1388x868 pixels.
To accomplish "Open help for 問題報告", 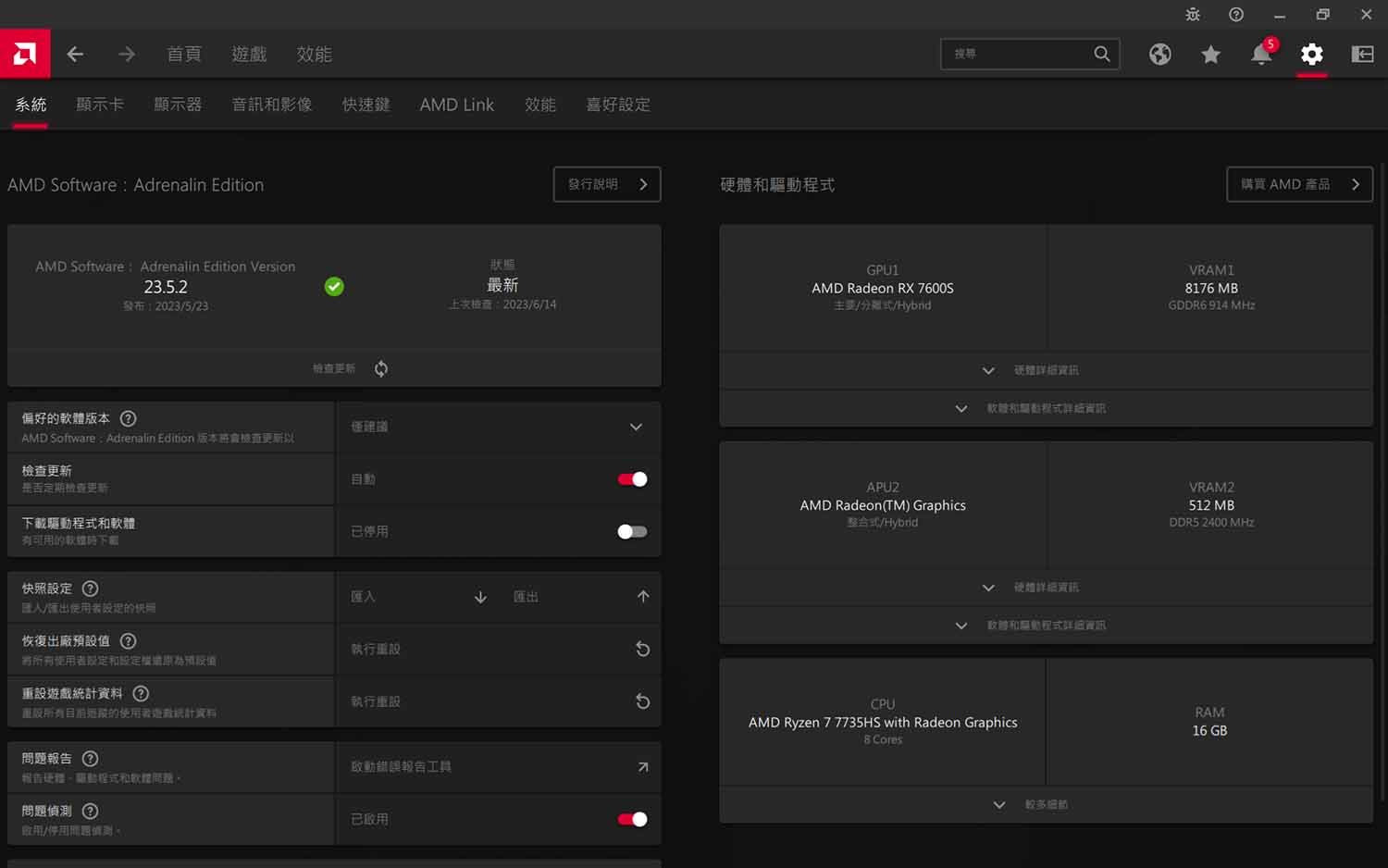I will point(90,759).
